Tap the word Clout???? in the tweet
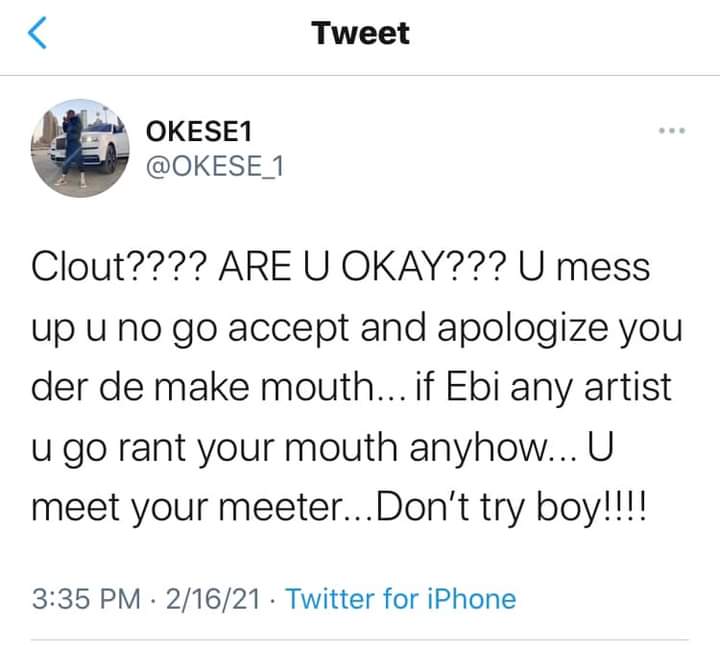This screenshot has height=650, width=720. [x=117, y=267]
